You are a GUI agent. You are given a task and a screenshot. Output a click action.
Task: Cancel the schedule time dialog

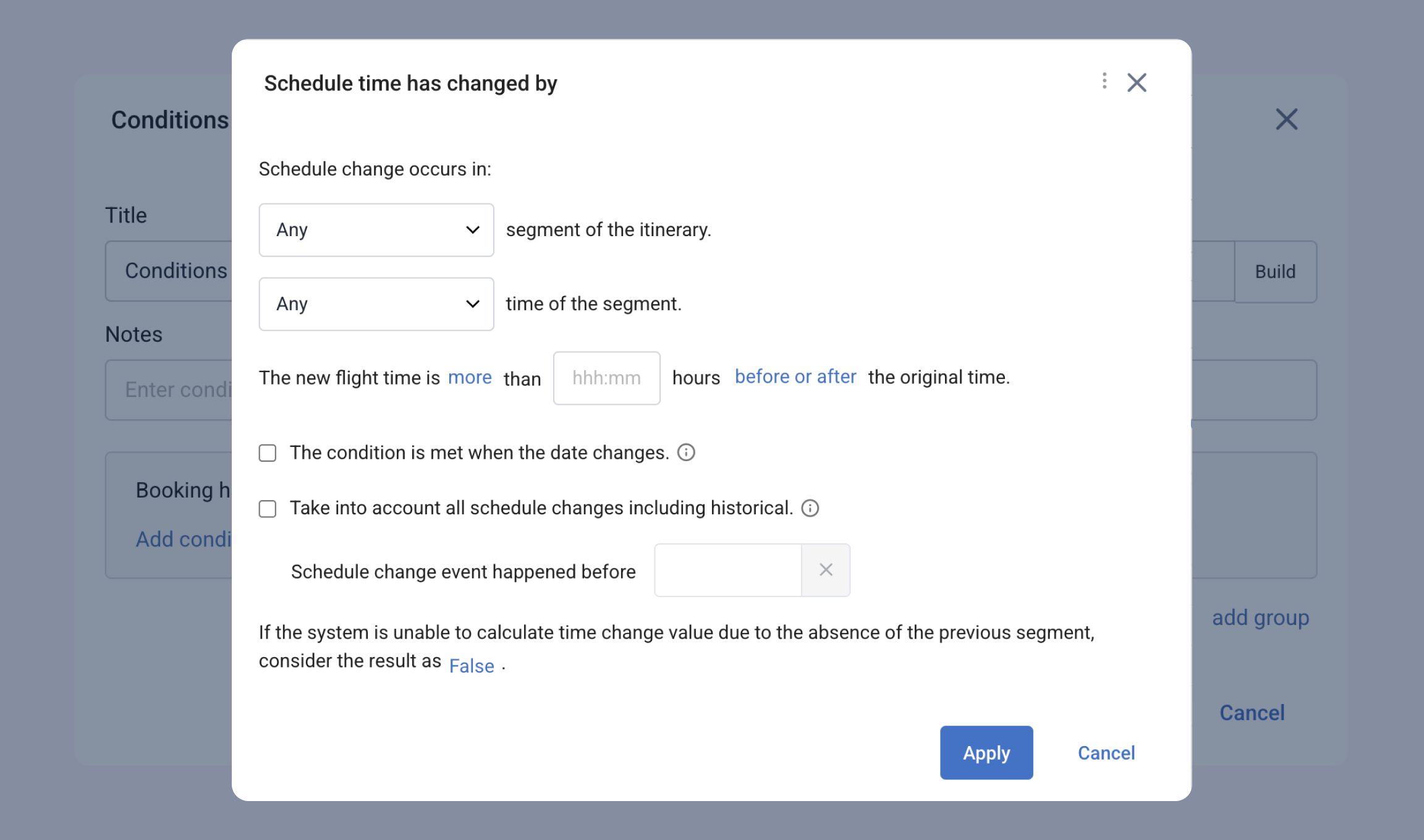[x=1106, y=753]
